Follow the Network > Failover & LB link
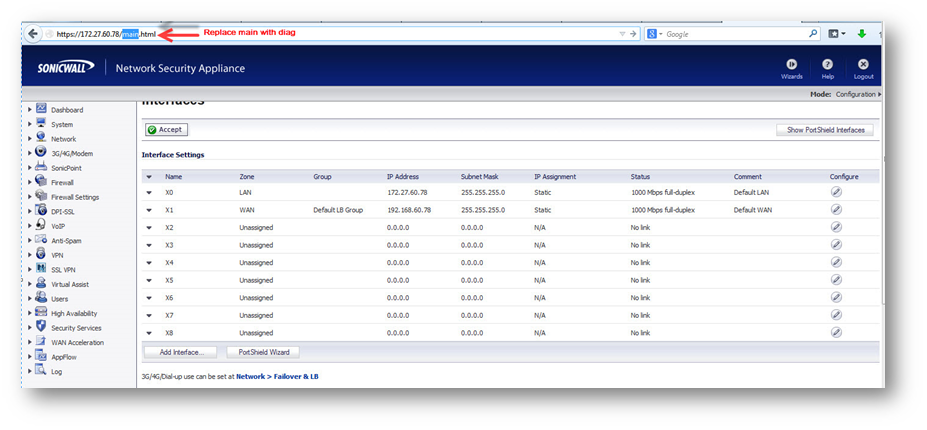The width and height of the screenshot is (927, 430). 276,377
